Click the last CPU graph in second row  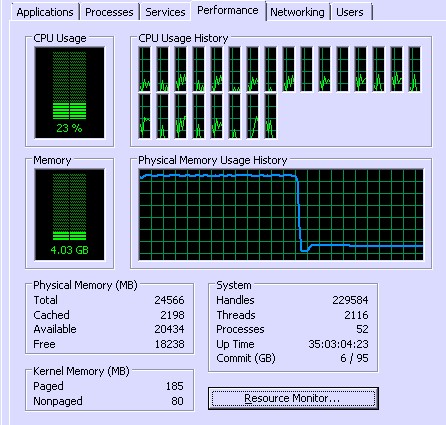tap(270, 116)
